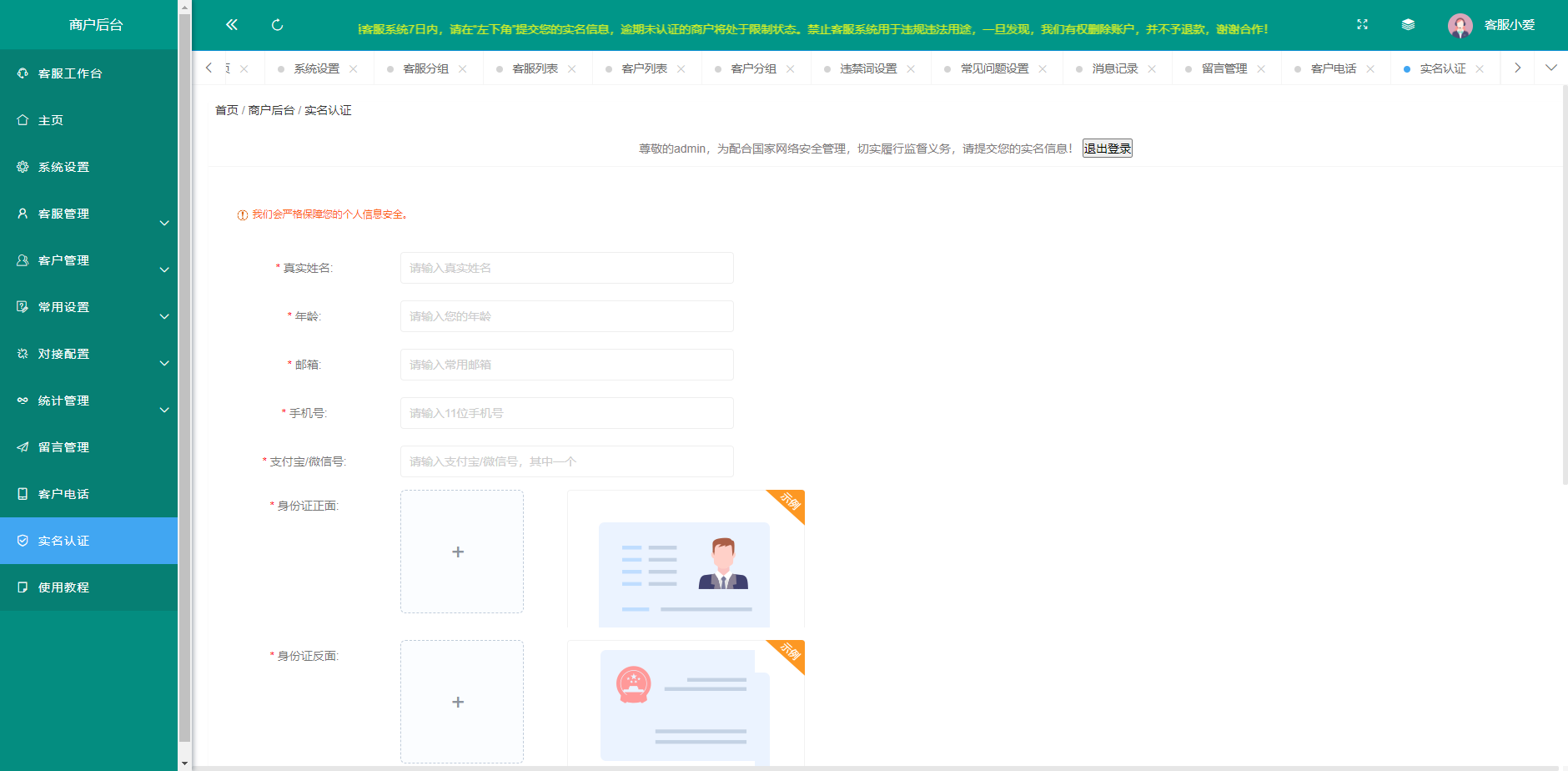Image resolution: width=1568 pixels, height=771 pixels.
Task: Expand the 客服管理 sidebar menu
Action: click(x=88, y=214)
